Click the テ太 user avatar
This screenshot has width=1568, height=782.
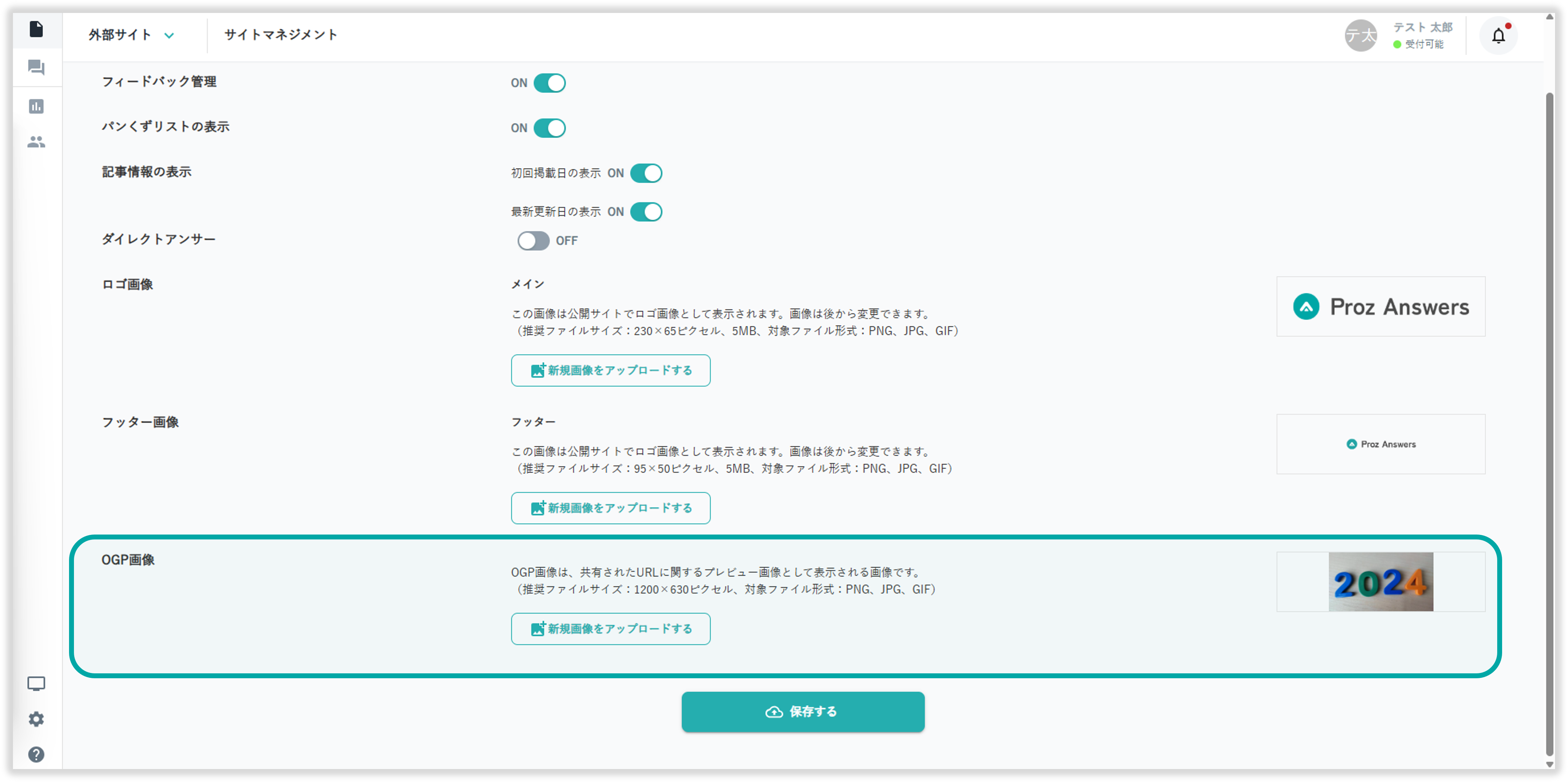1361,35
